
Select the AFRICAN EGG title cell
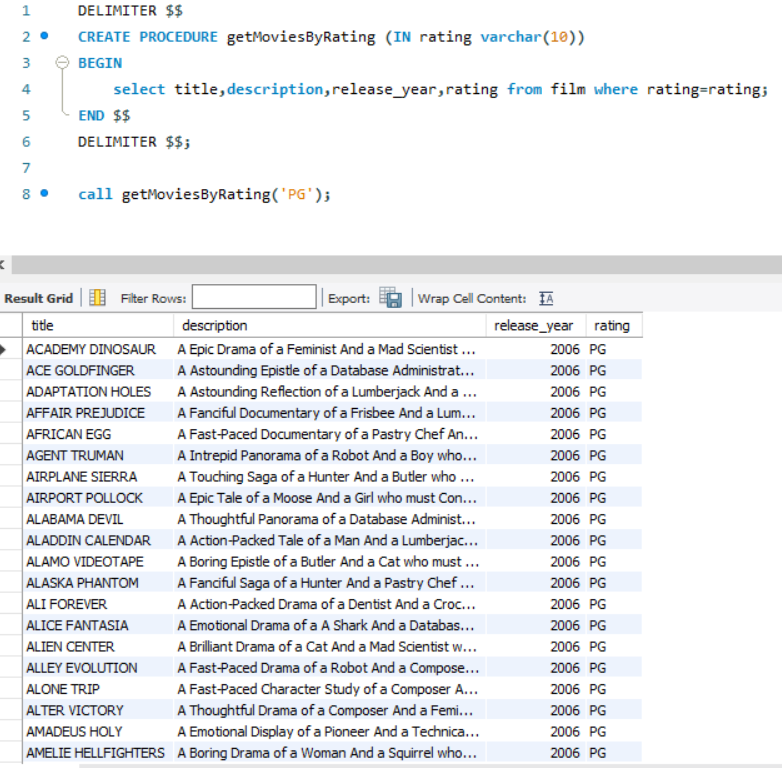coord(98,434)
